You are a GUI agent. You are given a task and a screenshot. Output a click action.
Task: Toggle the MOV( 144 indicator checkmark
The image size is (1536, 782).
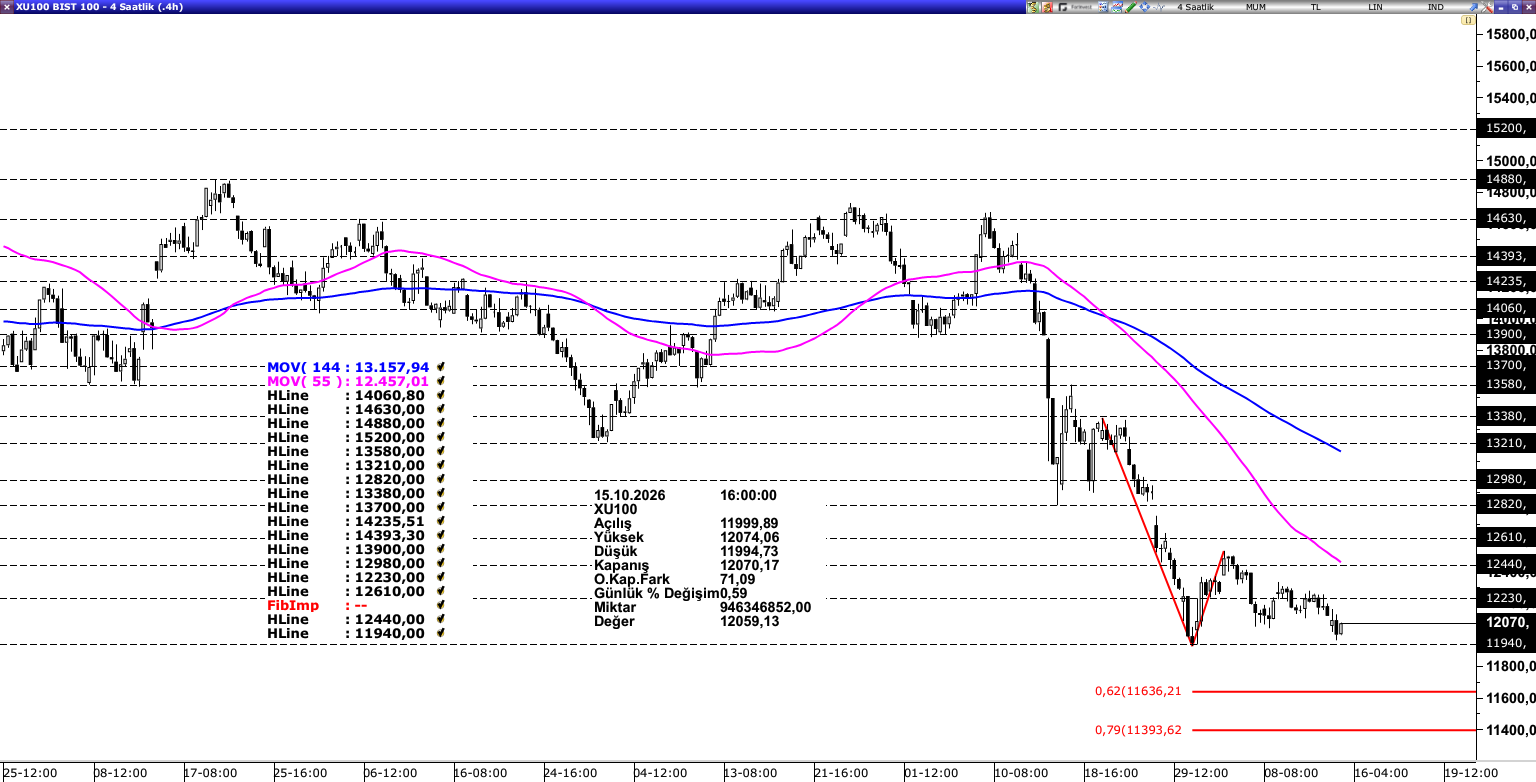tap(440, 368)
